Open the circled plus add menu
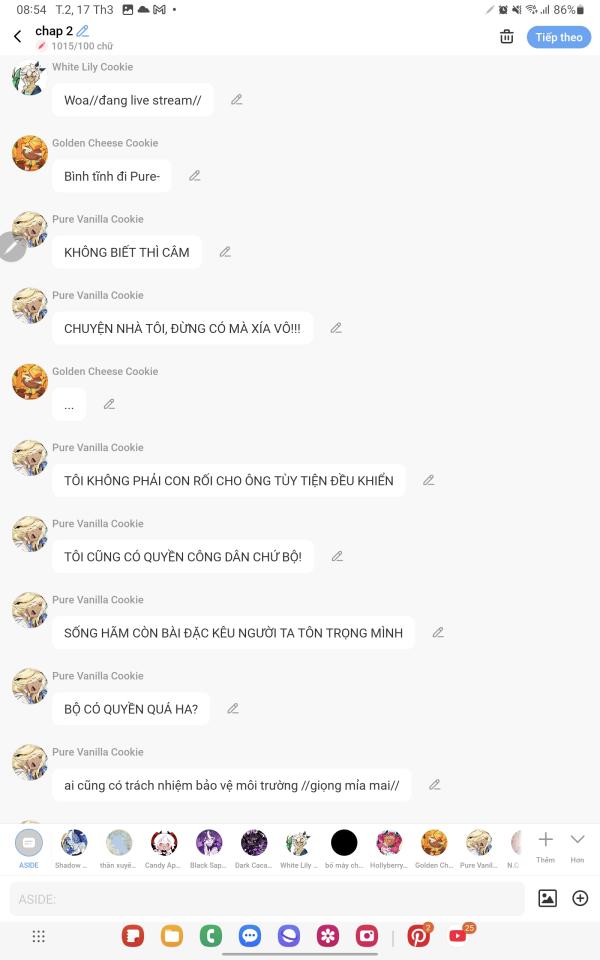 point(580,898)
